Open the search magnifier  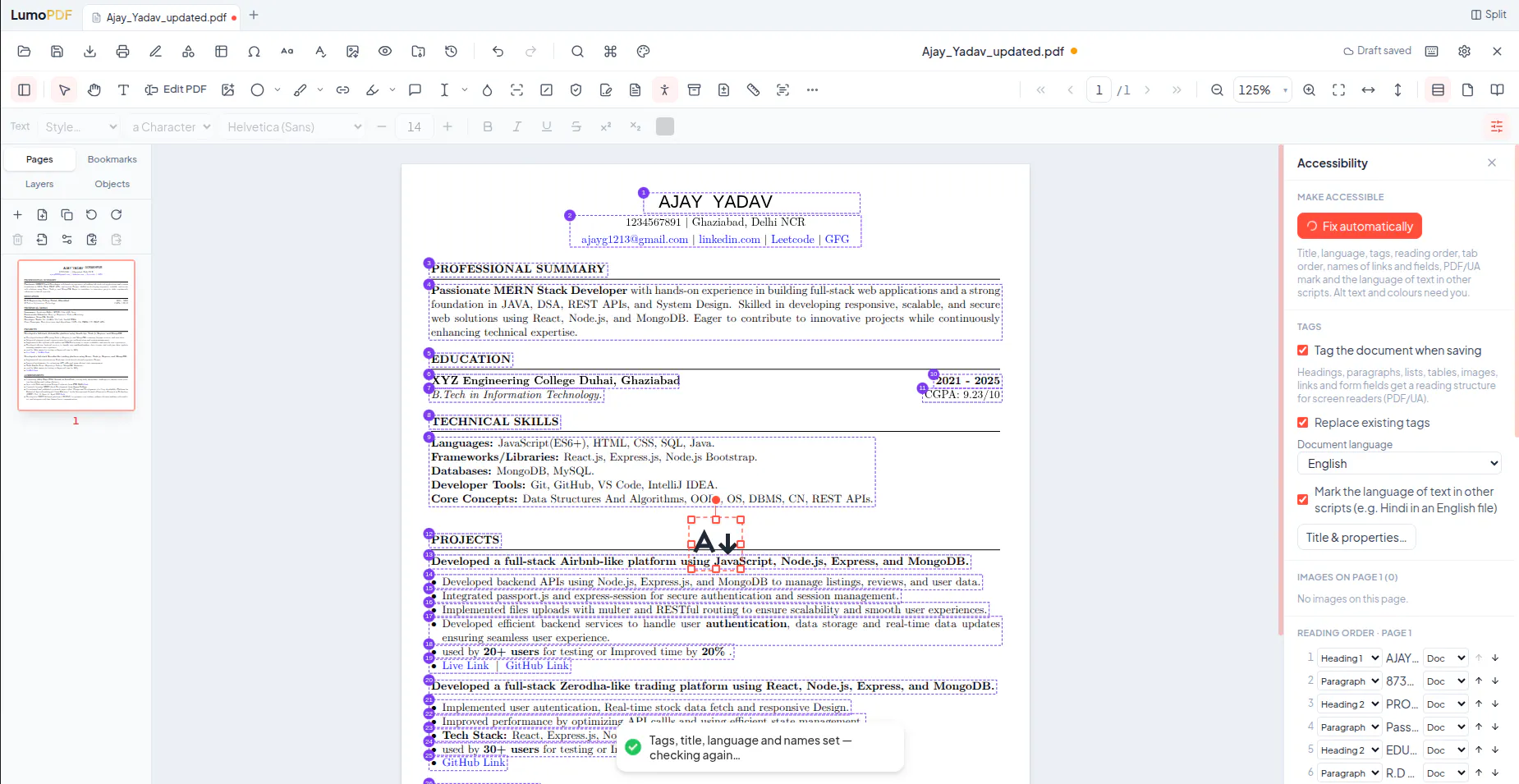pos(577,51)
